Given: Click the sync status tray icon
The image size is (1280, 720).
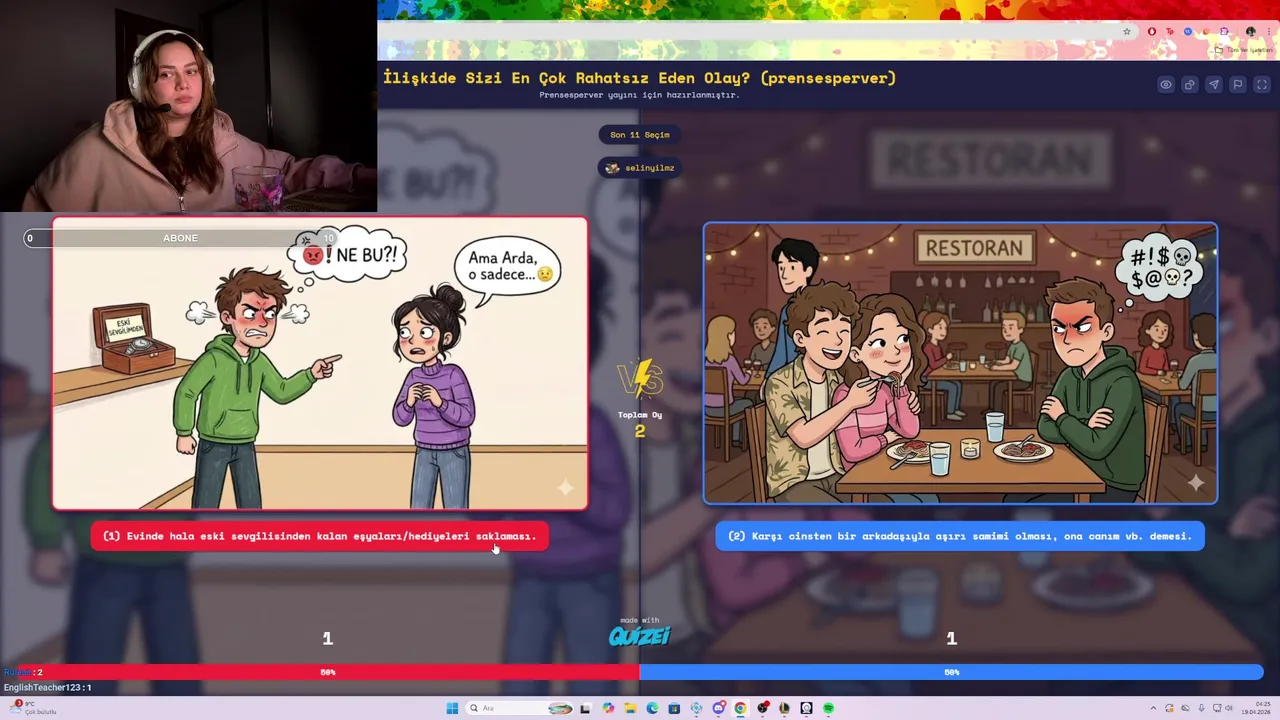Looking at the screenshot, I should point(1169,708).
